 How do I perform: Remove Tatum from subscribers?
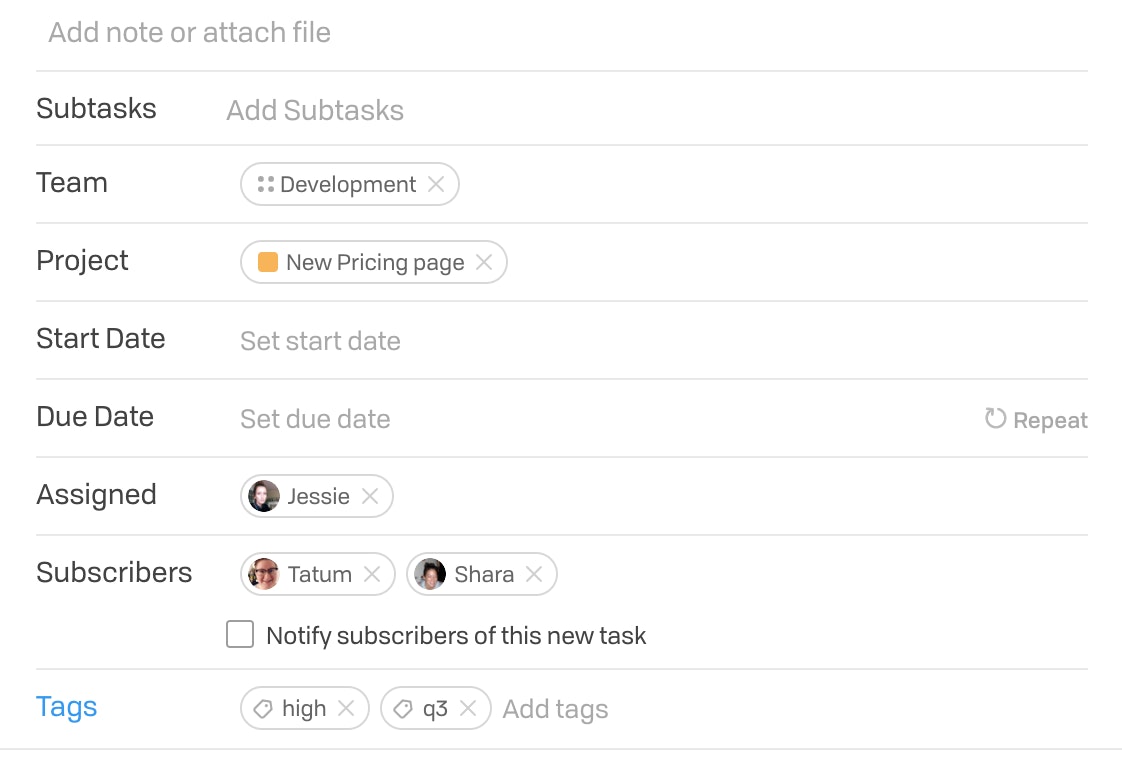[371, 574]
